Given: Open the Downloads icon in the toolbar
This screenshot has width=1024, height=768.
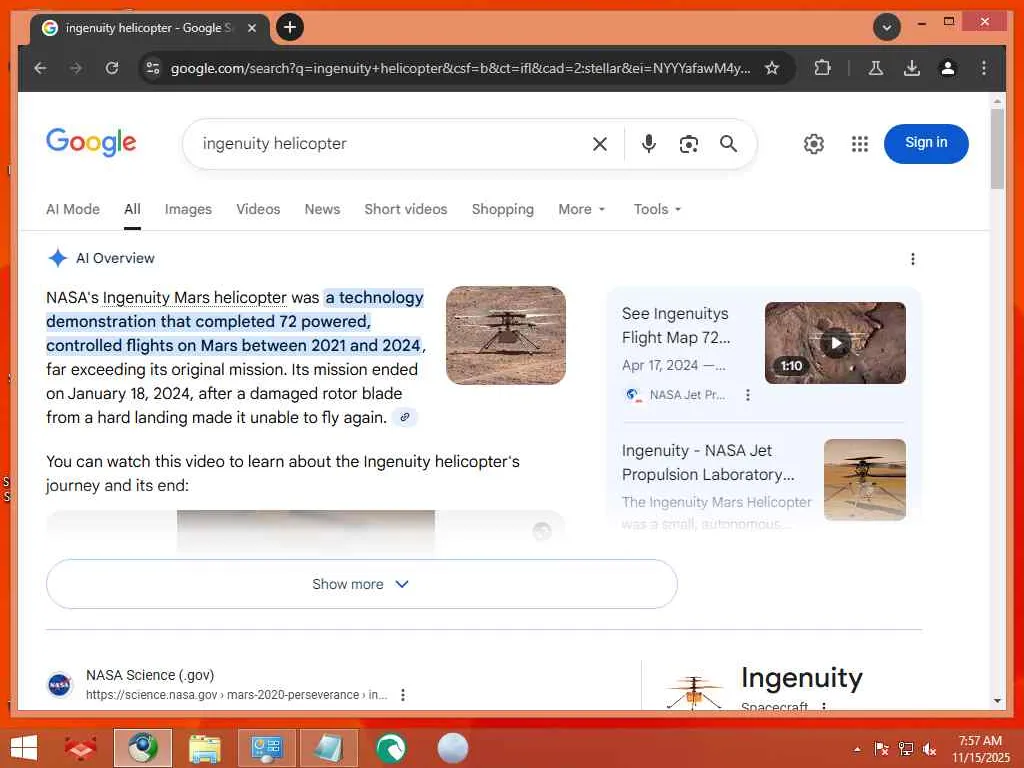Looking at the screenshot, I should (x=912, y=68).
